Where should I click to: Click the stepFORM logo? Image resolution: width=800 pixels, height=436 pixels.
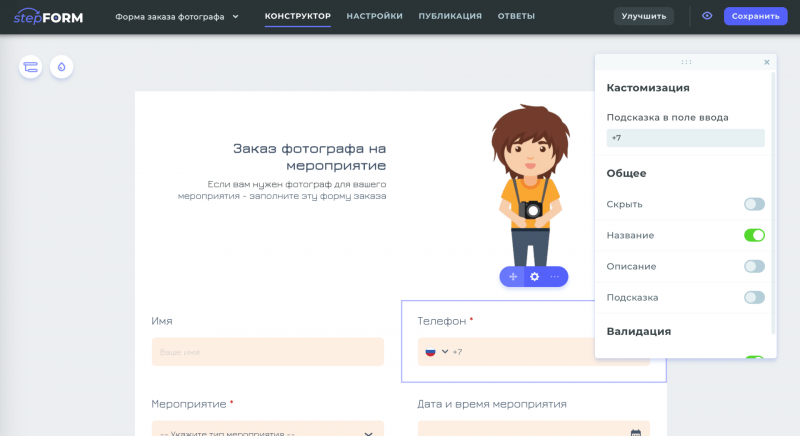coord(48,16)
